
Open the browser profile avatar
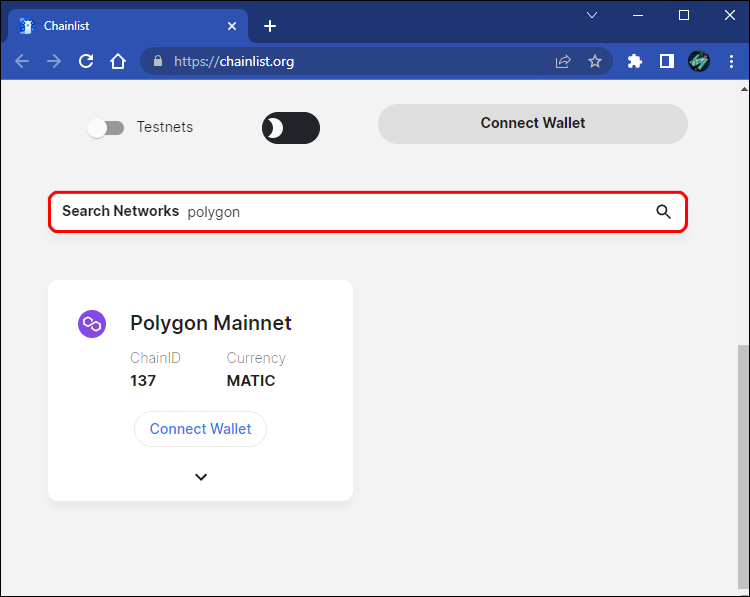coord(699,61)
